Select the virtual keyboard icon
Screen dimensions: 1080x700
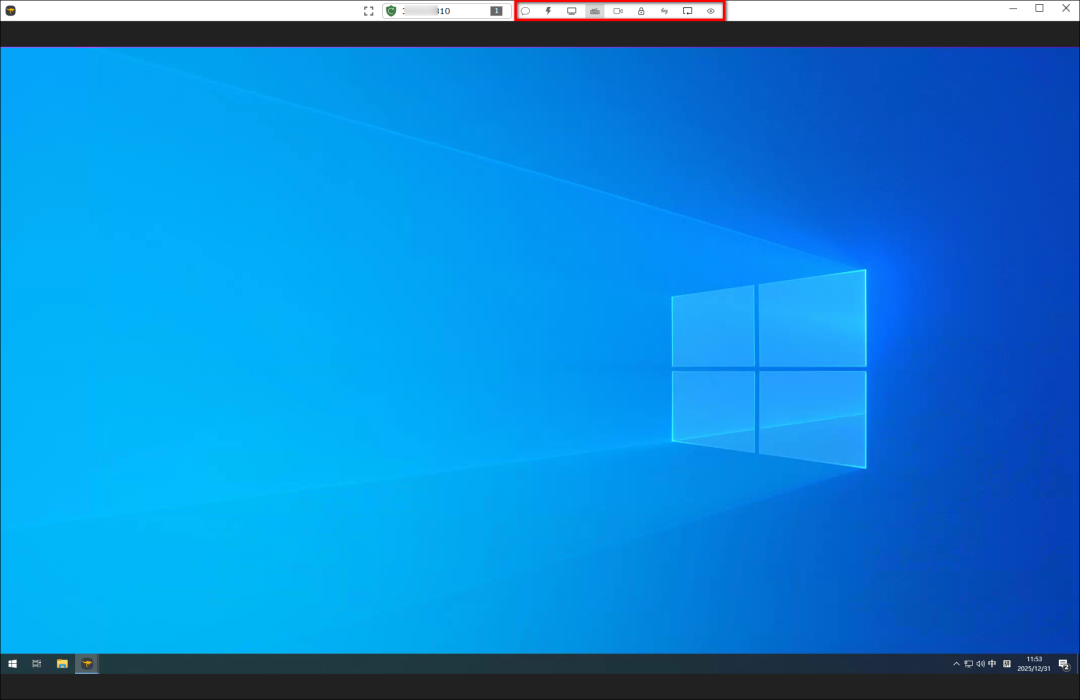(x=595, y=10)
